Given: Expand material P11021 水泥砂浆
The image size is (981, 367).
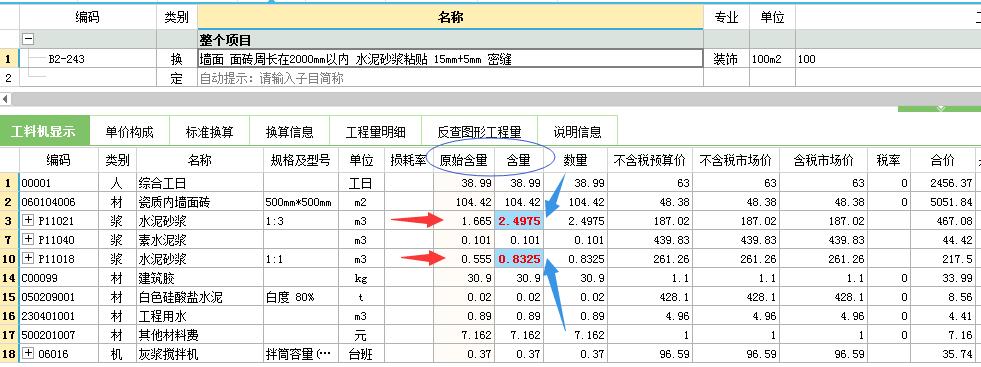Looking at the screenshot, I should pyautogui.click(x=28, y=221).
